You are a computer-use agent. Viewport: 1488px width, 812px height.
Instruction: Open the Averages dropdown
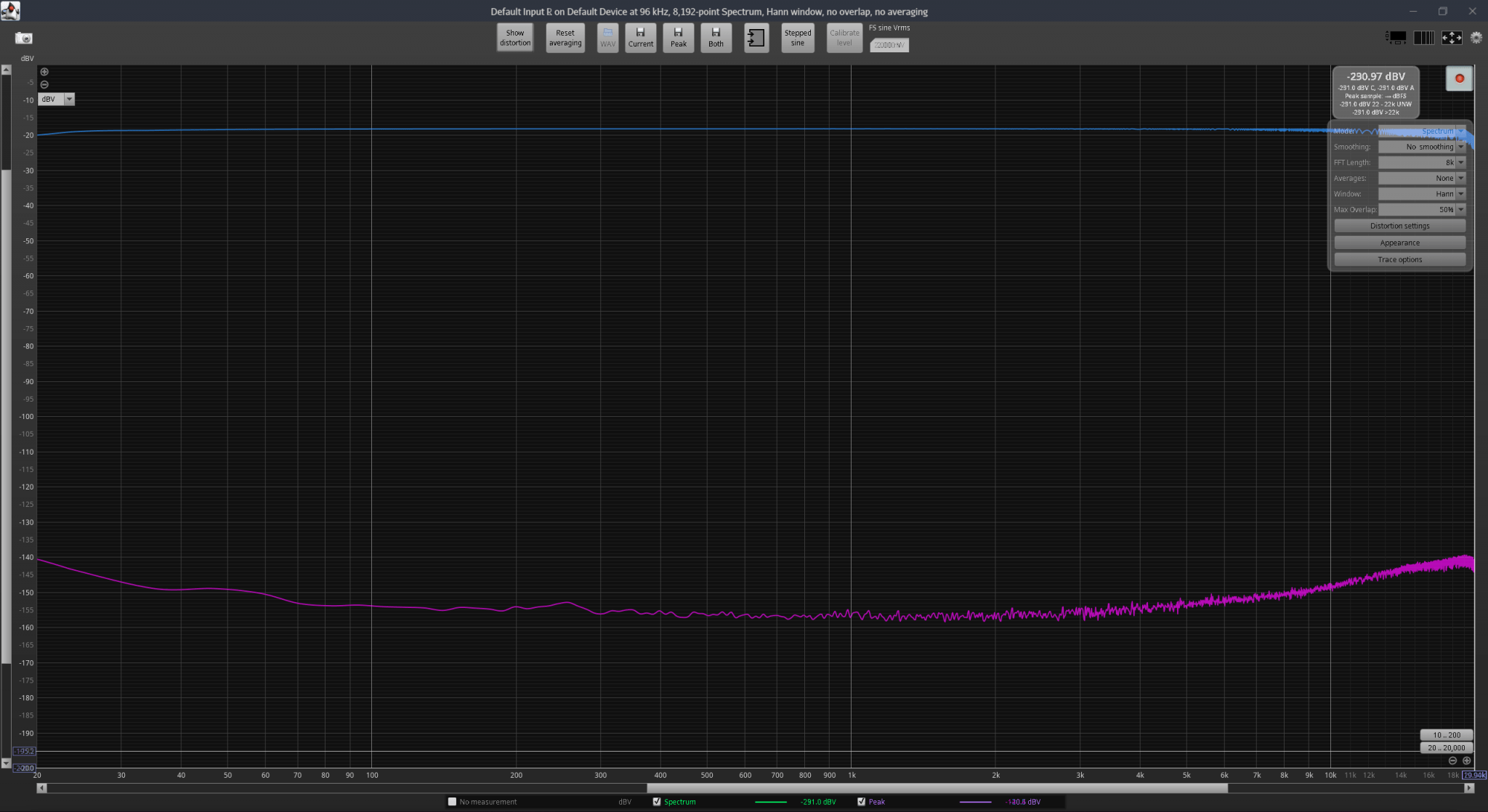tap(1422, 178)
